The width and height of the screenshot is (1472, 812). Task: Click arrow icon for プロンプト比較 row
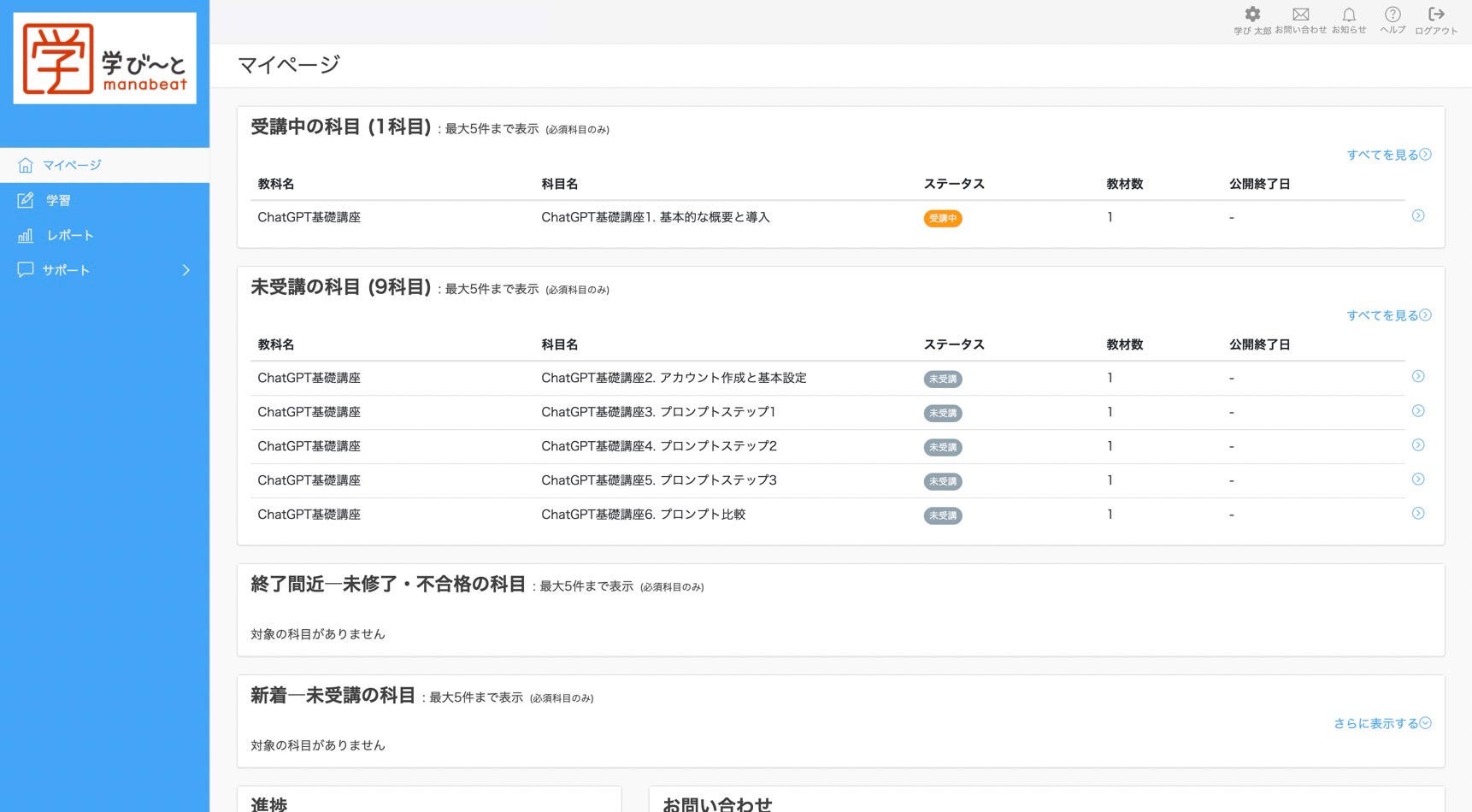point(1417,514)
